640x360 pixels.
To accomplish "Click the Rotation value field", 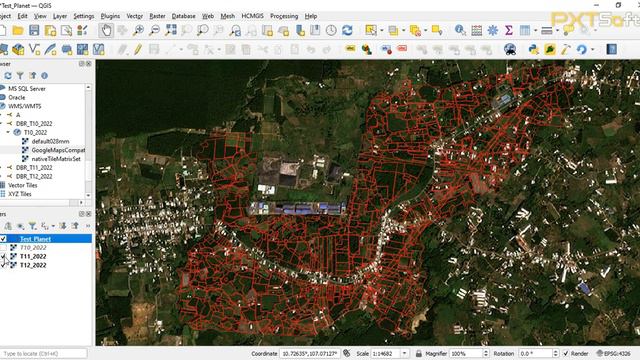I will [538, 353].
